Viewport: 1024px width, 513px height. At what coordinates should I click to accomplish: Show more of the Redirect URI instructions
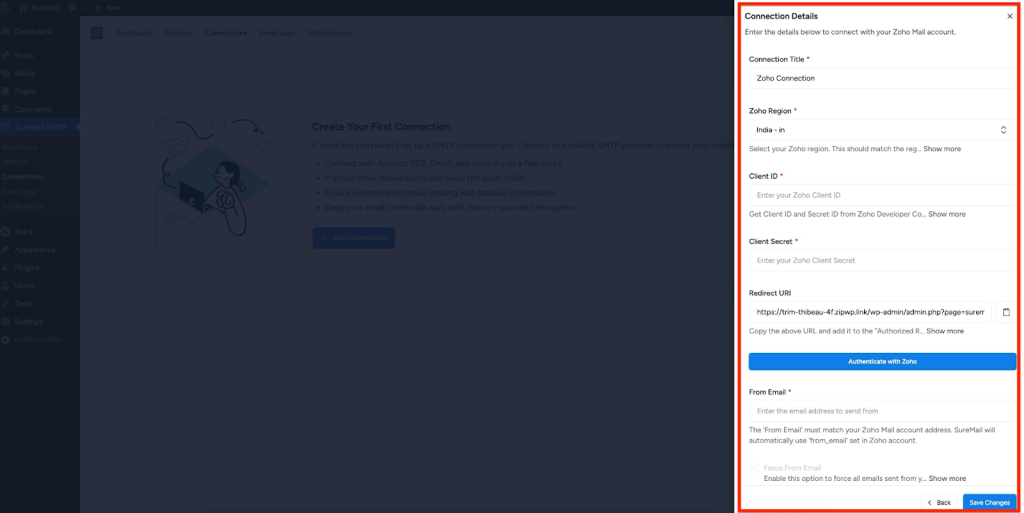(x=944, y=331)
